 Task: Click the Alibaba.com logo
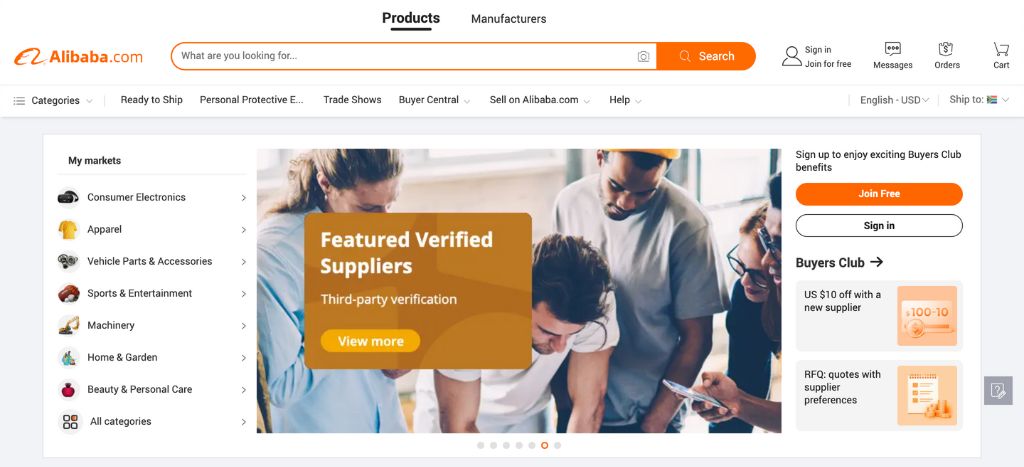pos(78,56)
